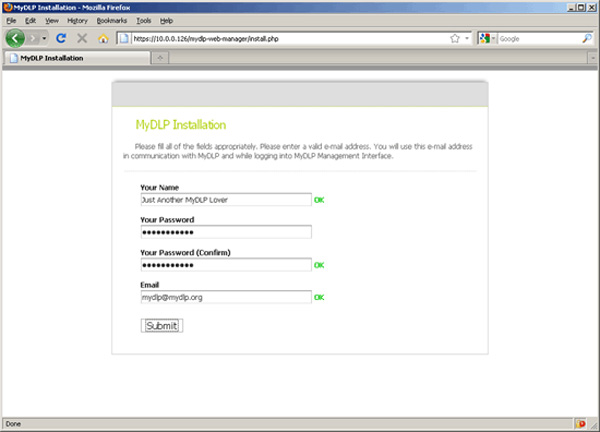600x432 pixels.
Task: Open the File menu
Action: pyautogui.click(x=11, y=21)
